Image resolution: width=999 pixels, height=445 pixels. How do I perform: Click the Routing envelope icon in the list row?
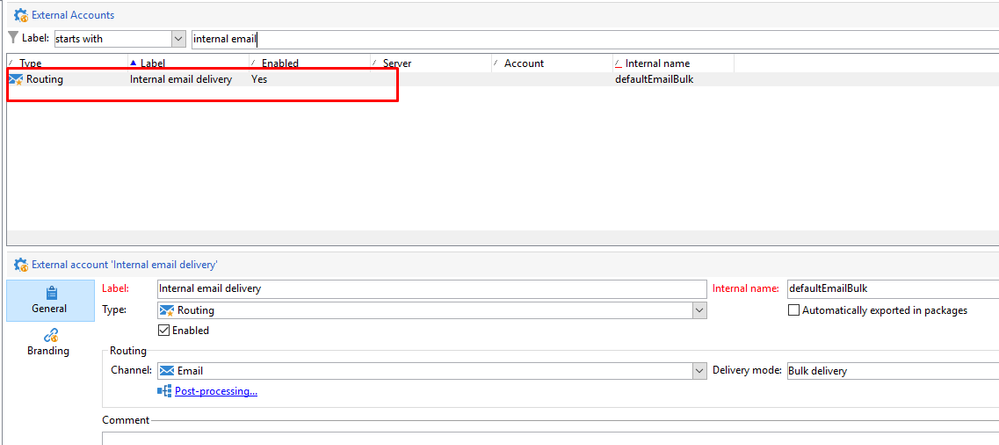[x=16, y=80]
